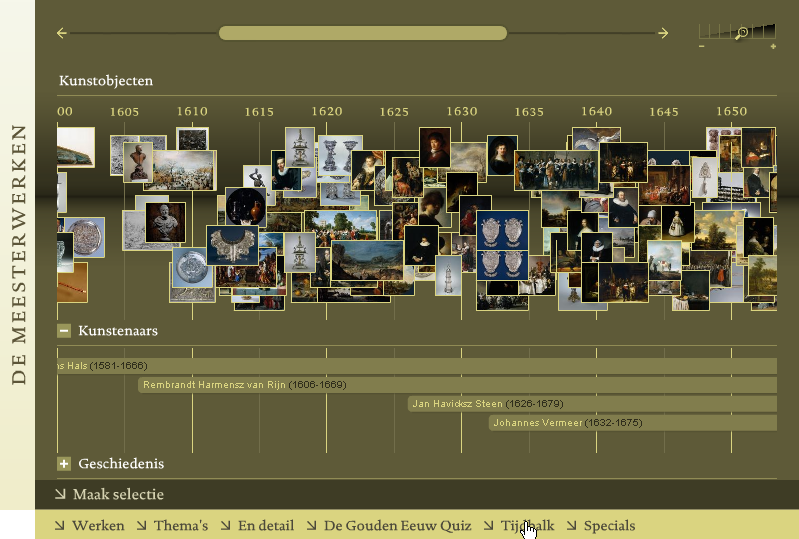Click the right arrow of the timeline scroller
799x539 pixels.
(x=663, y=34)
